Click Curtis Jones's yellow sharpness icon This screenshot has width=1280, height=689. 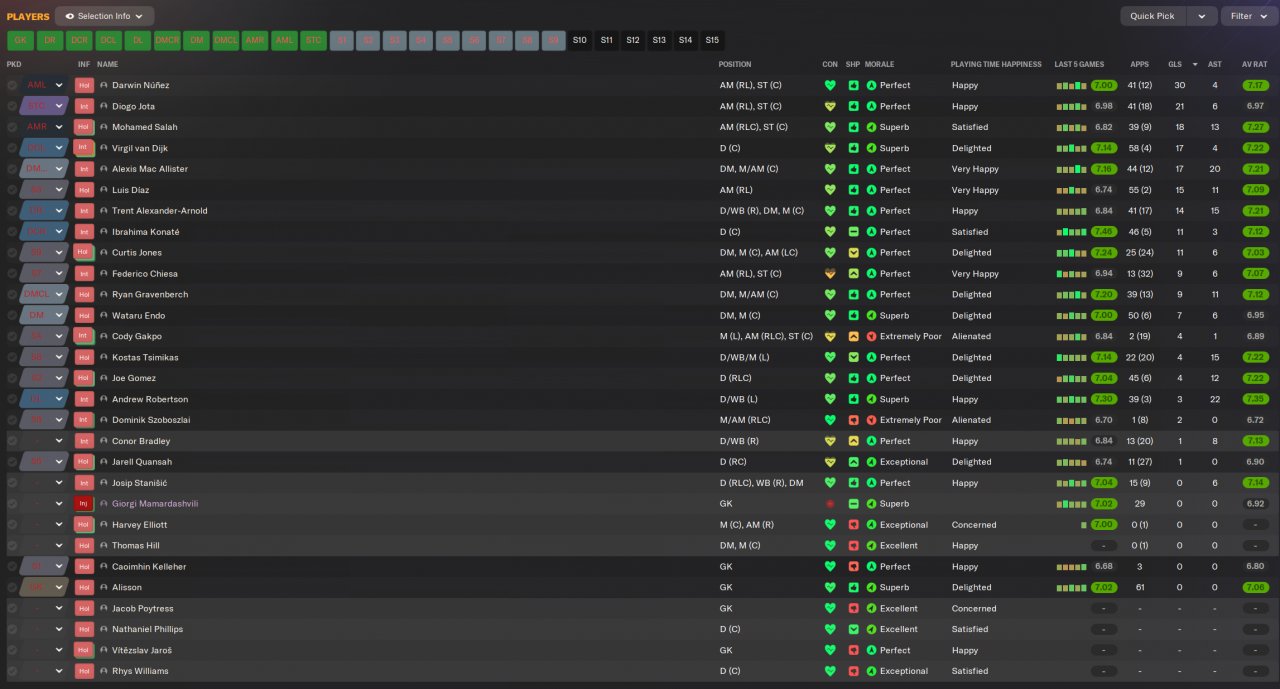point(853,253)
